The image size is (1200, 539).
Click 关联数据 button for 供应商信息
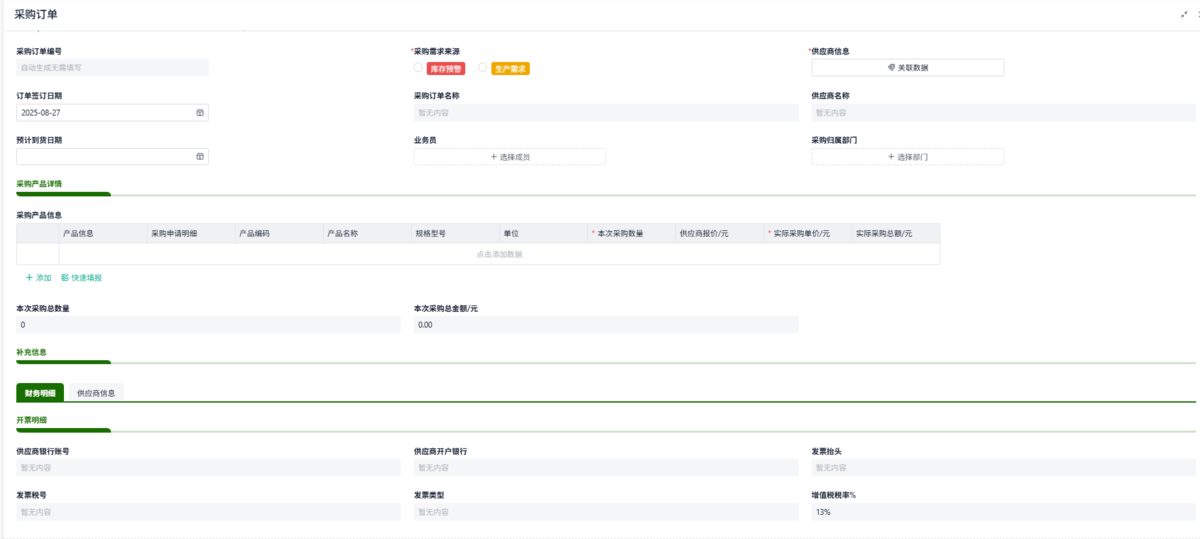907,68
